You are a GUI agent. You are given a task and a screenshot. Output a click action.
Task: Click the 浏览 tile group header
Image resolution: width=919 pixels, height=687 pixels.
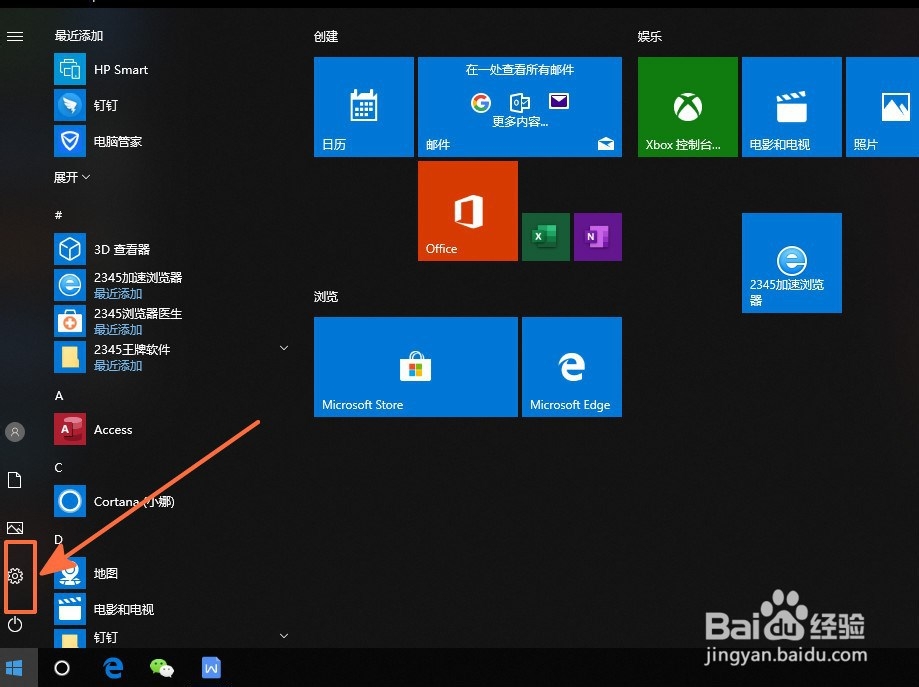326,297
